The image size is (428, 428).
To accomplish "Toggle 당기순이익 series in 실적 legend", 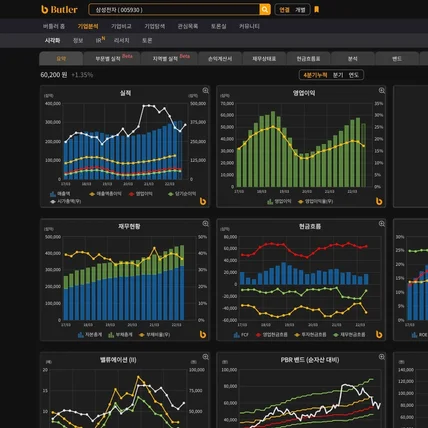I will point(182,194).
